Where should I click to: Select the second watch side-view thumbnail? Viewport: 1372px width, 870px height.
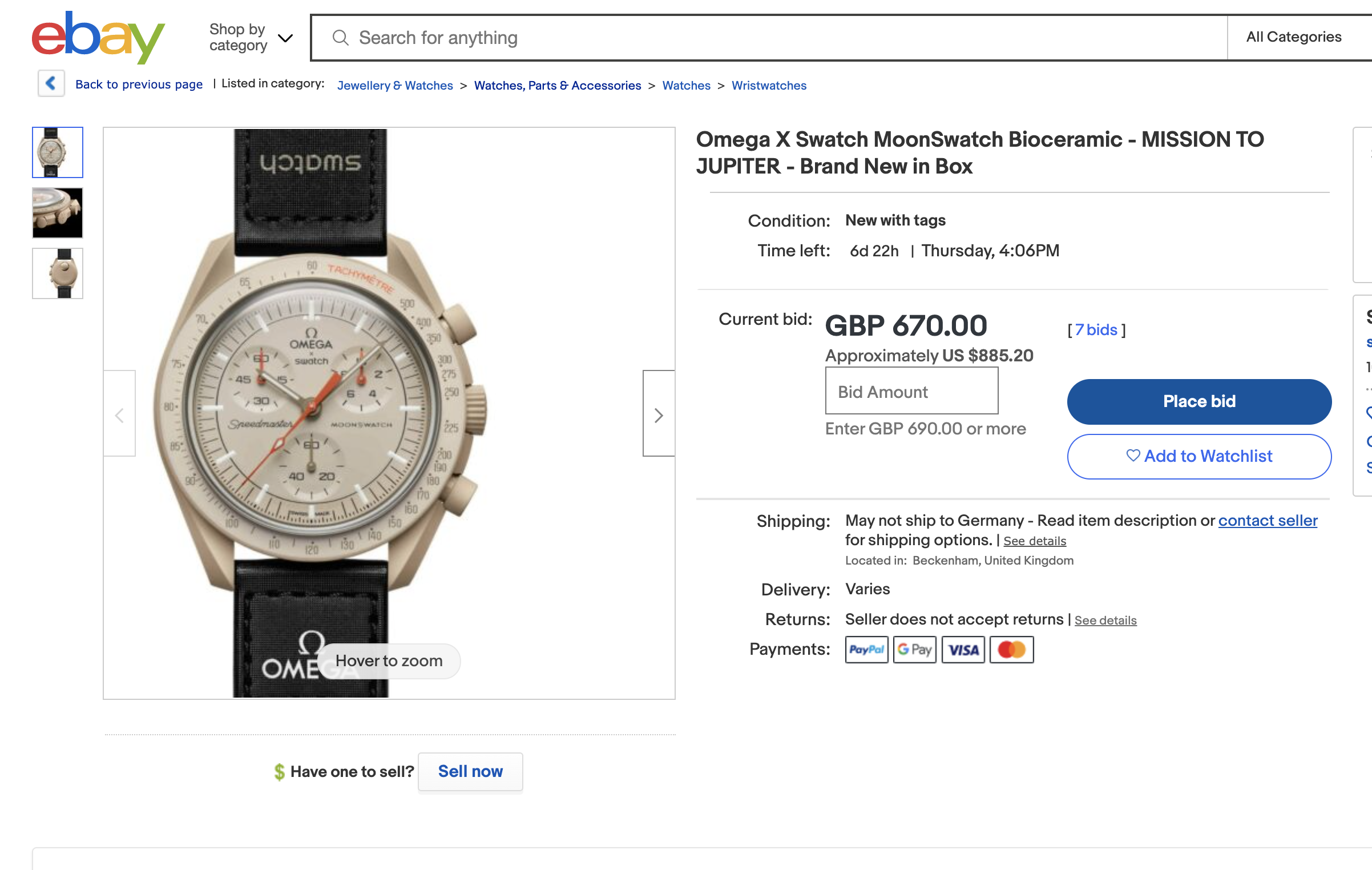(58, 213)
